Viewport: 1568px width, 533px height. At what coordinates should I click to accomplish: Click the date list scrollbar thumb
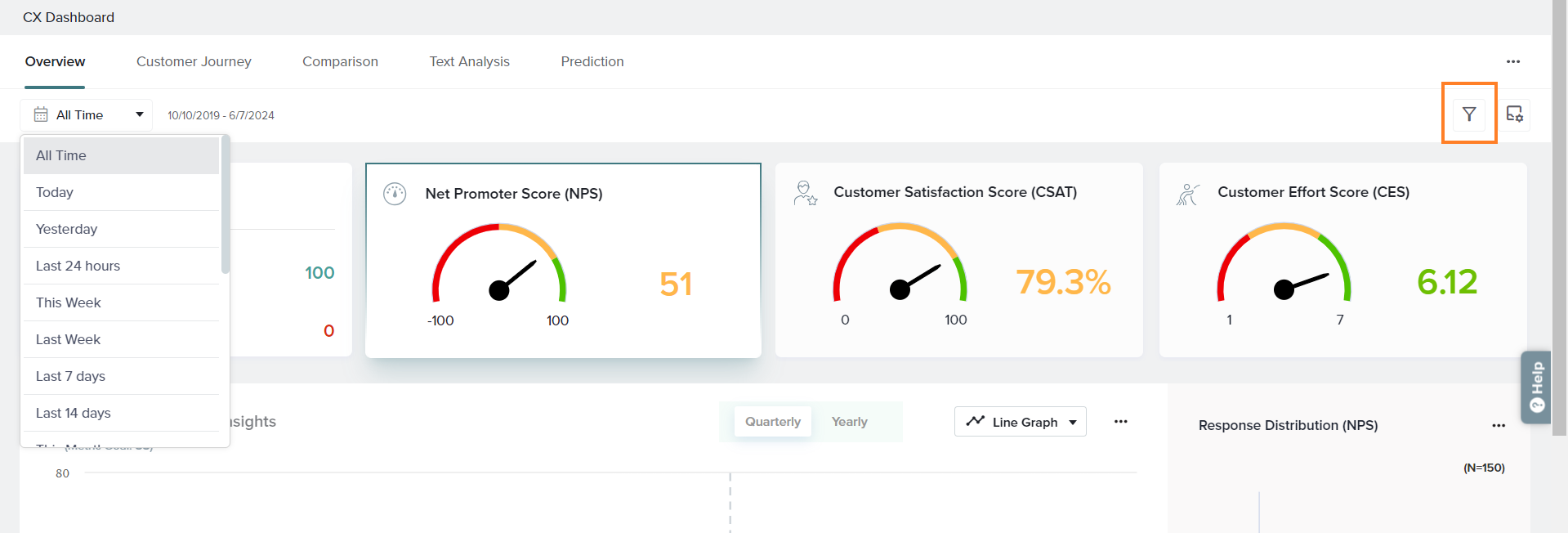coord(226,204)
